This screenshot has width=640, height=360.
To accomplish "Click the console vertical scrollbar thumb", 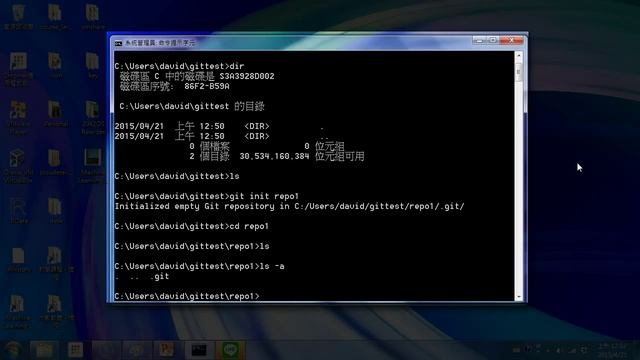I will tap(519, 72).
